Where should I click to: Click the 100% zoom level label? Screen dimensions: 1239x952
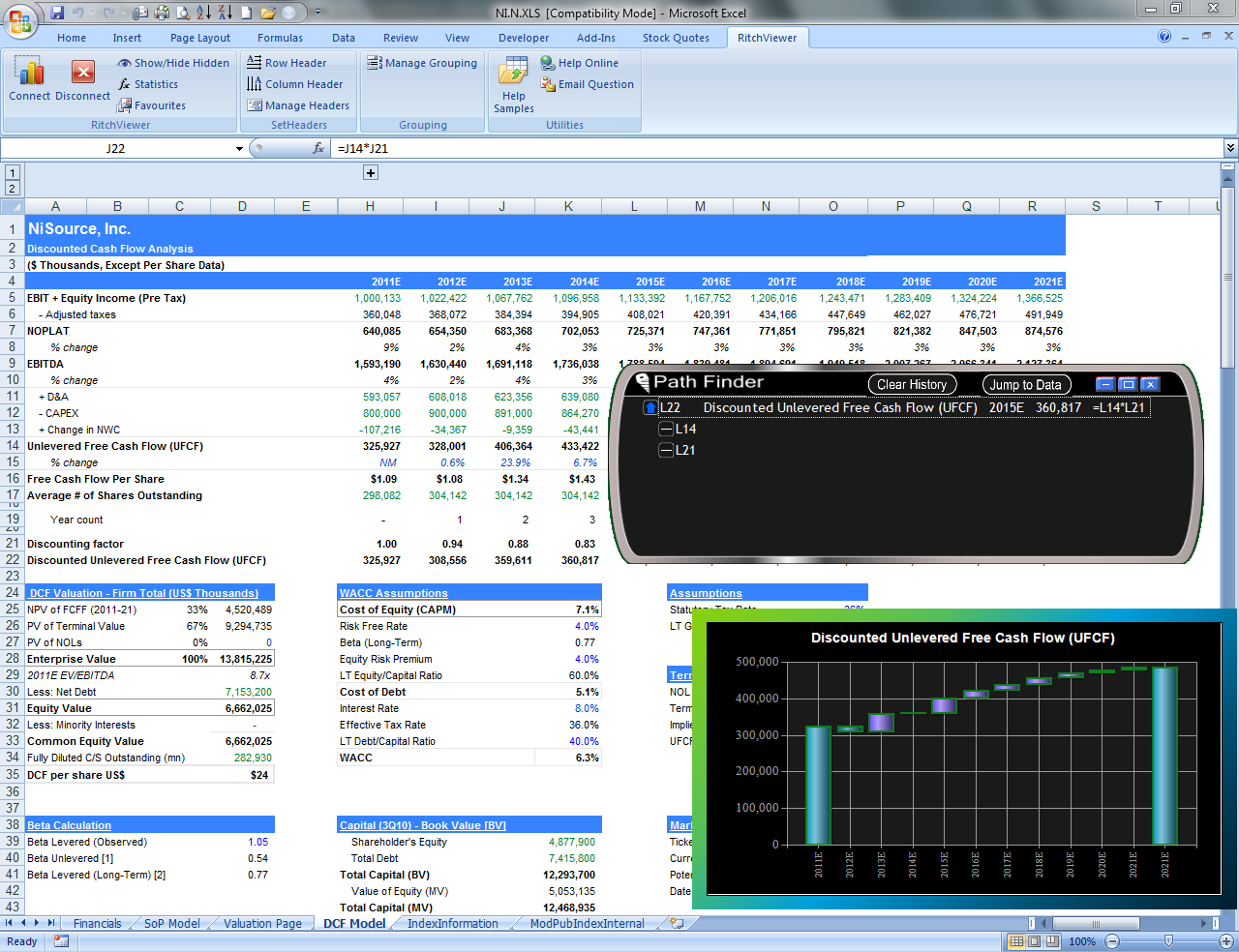point(1082,941)
